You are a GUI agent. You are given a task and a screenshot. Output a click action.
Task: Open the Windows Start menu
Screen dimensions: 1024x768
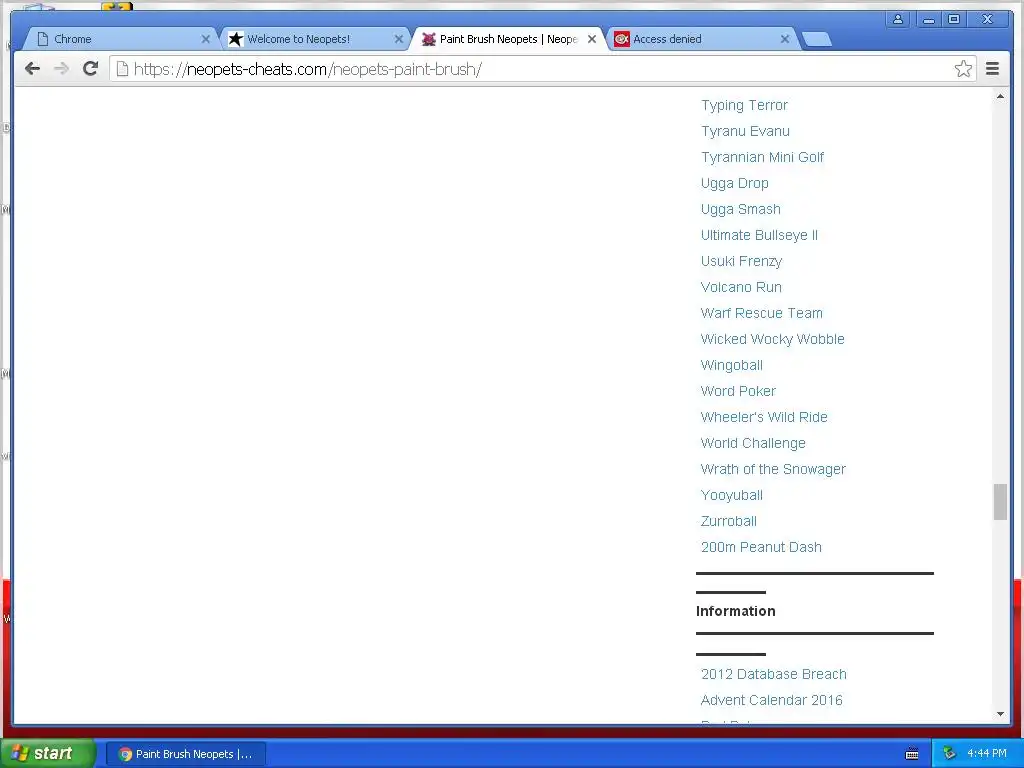click(x=48, y=754)
